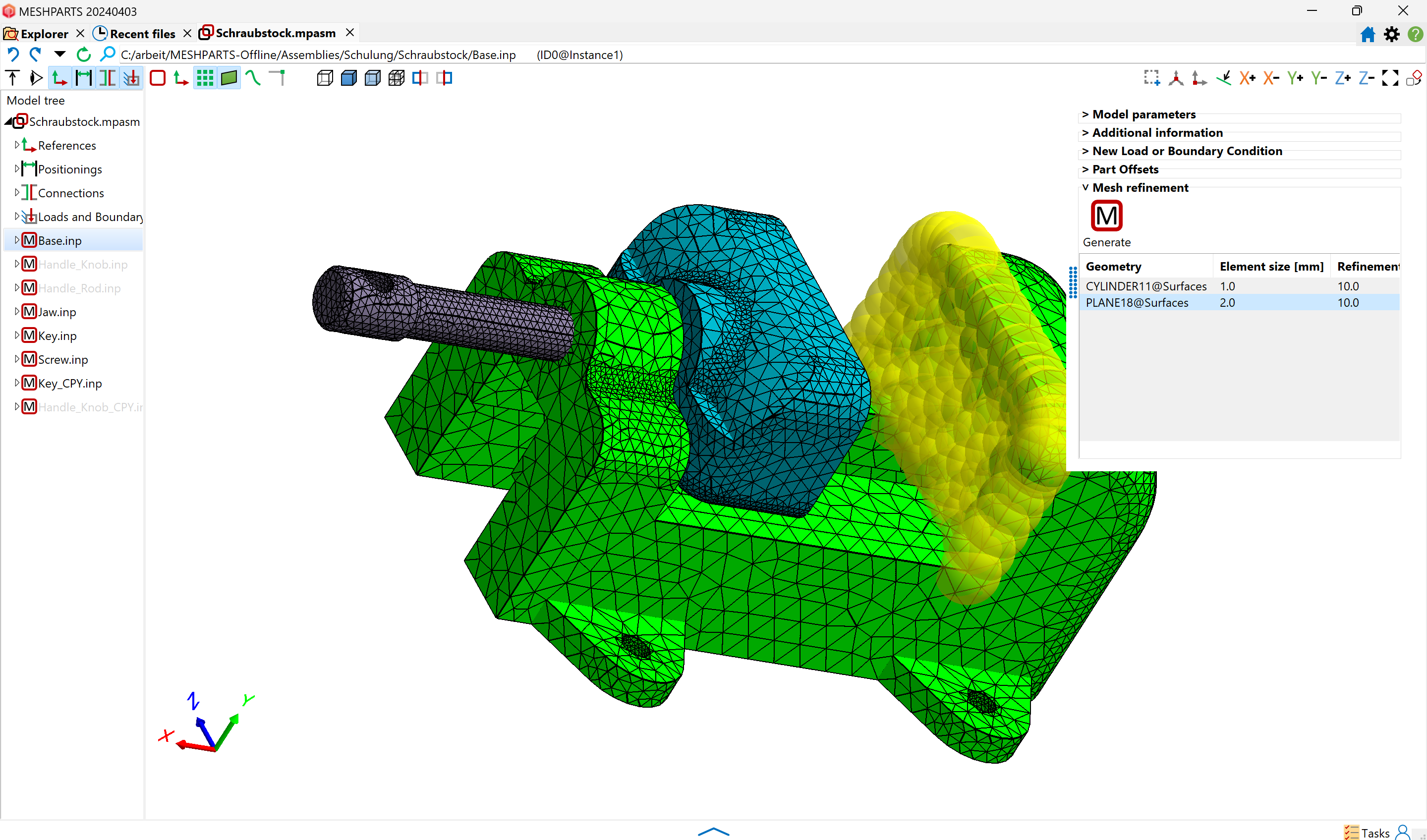Click the view normal-to-plane icon

(1223, 77)
